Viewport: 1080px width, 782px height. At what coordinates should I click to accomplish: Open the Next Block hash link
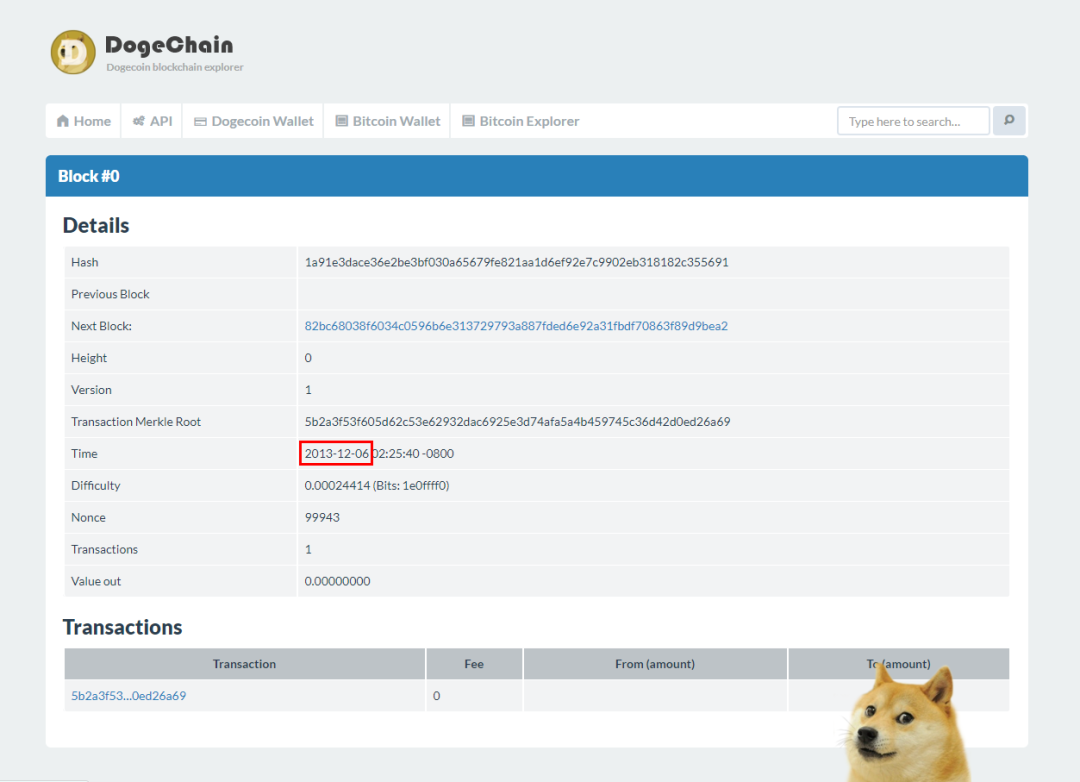click(516, 326)
